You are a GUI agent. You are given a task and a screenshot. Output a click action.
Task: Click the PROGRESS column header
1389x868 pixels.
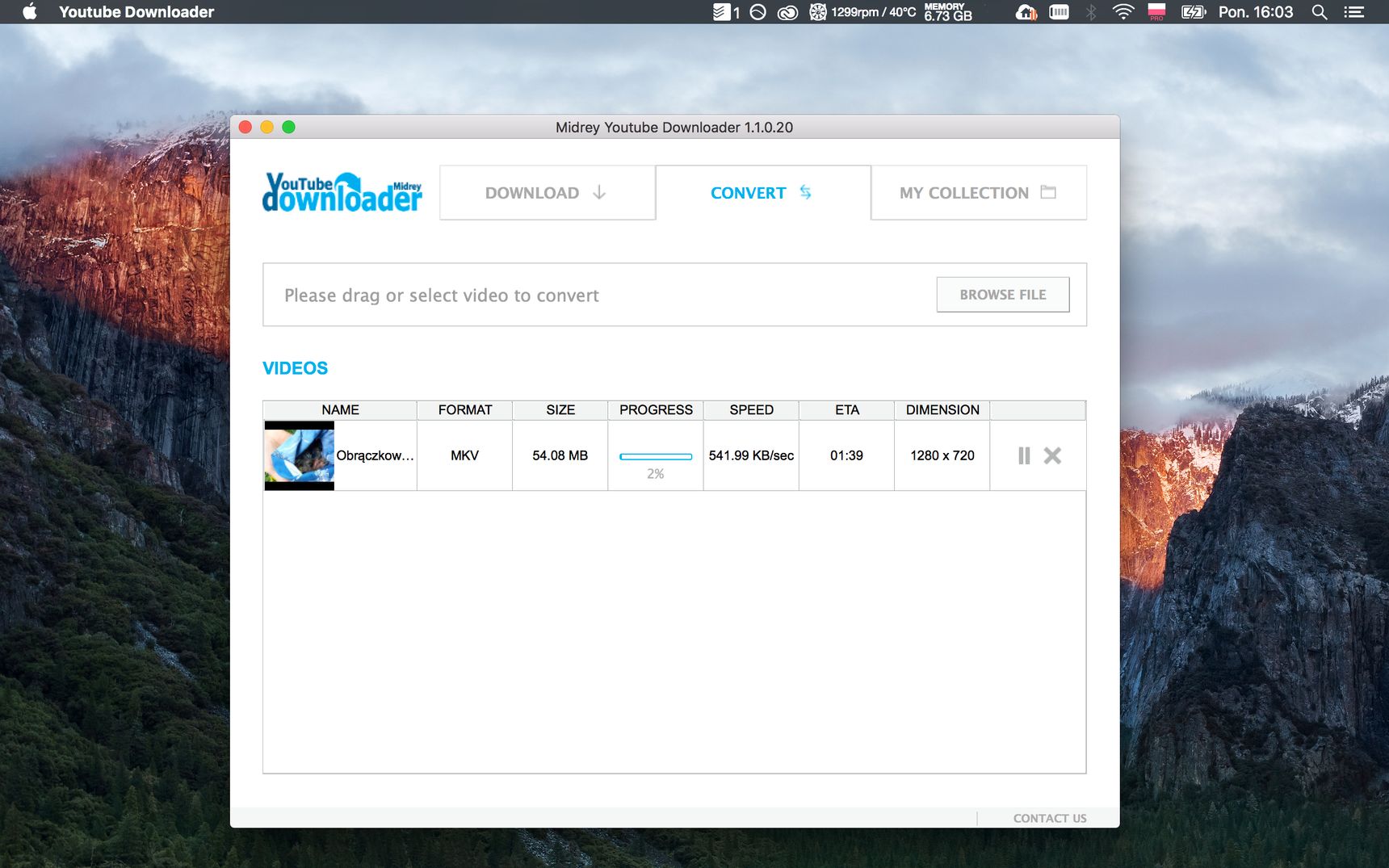[656, 410]
